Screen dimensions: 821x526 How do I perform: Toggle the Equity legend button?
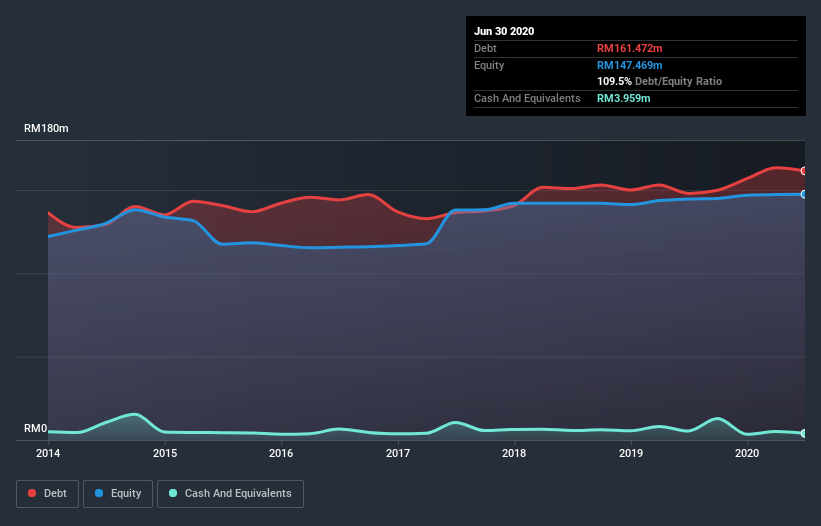pyautogui.click(x=118, y=494)
